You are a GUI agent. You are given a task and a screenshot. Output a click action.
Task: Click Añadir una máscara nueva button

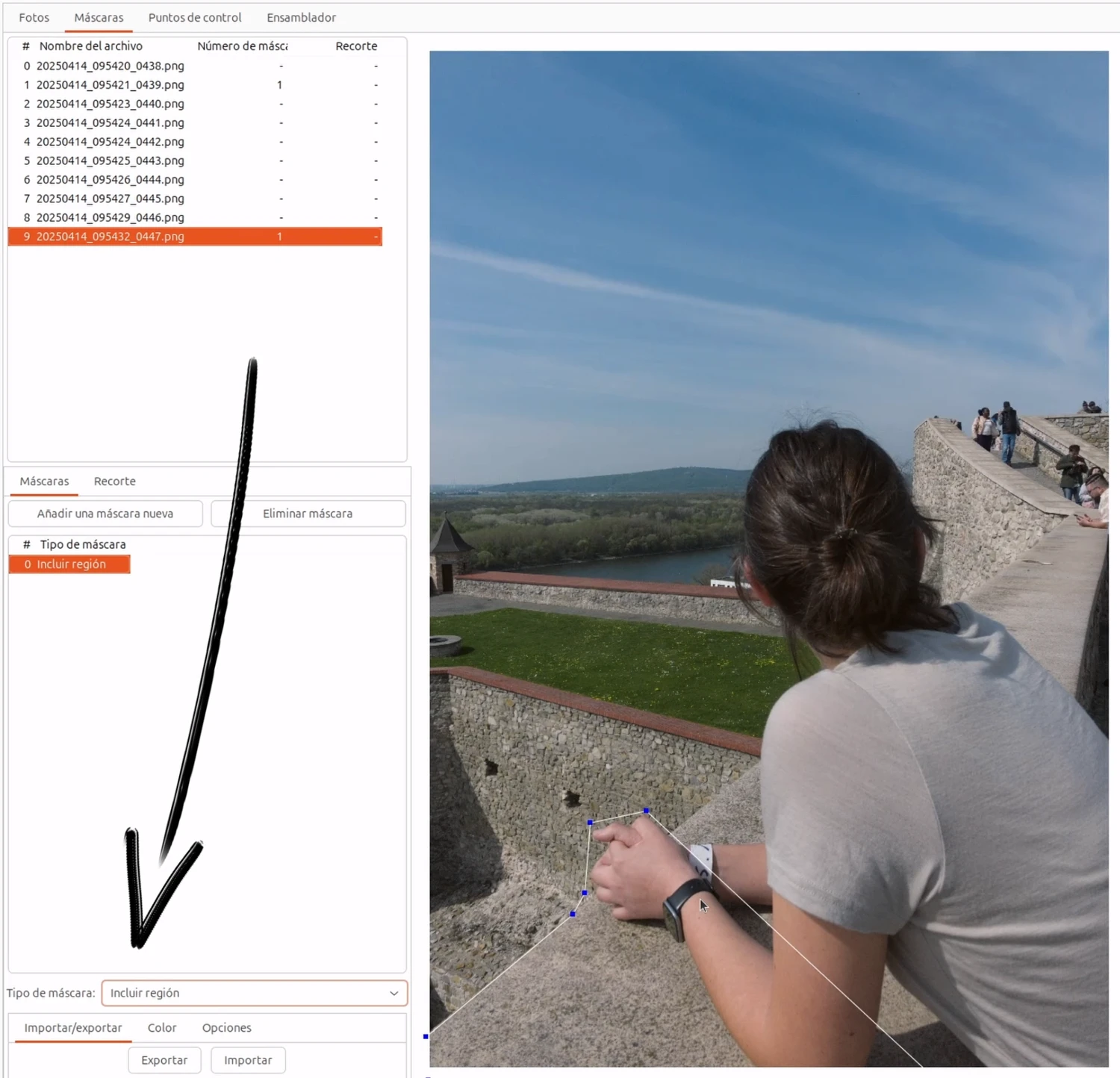tap(105, 514)
